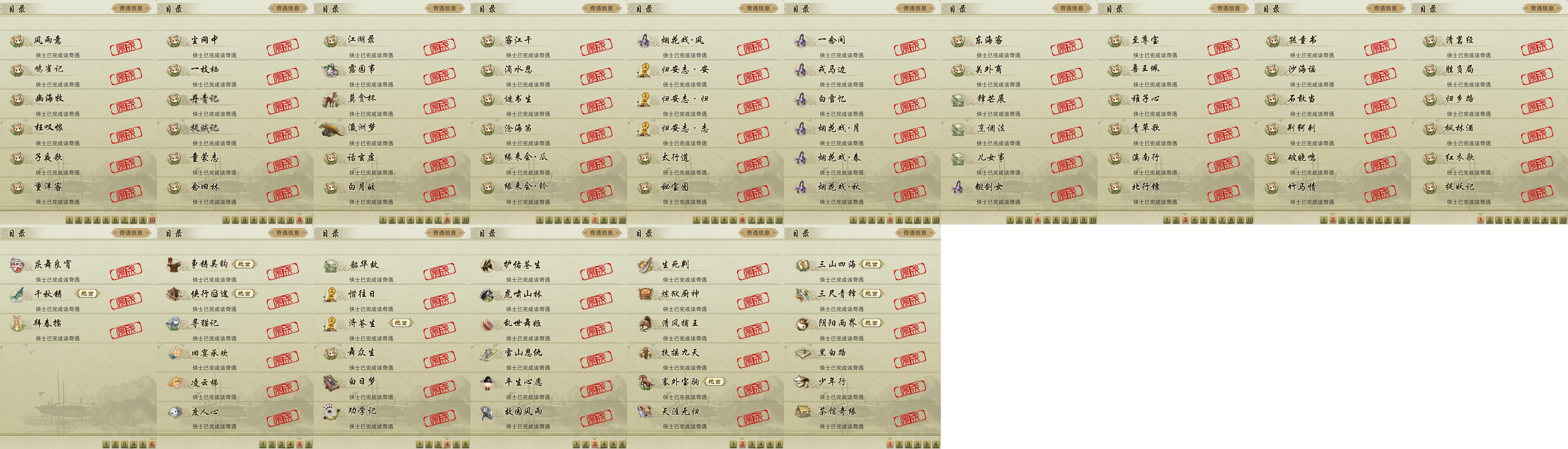
Task: Click the 绝世 badge next to 千秋铸
Action: point(88,294)
